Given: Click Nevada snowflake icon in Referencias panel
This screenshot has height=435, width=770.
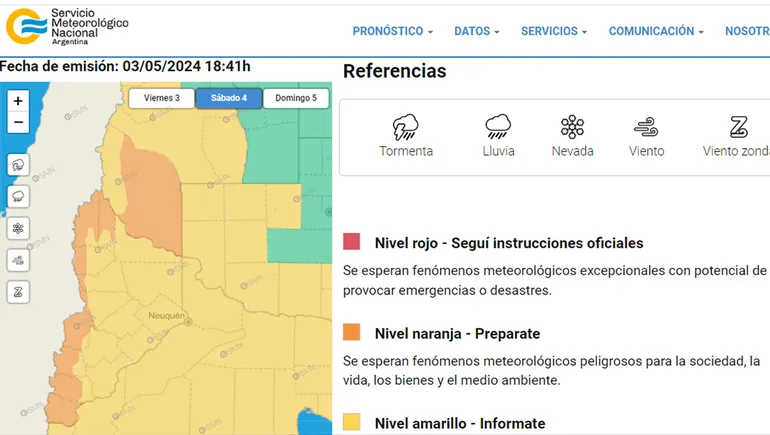Looking at the screenshot, I should tap(572, 127).
